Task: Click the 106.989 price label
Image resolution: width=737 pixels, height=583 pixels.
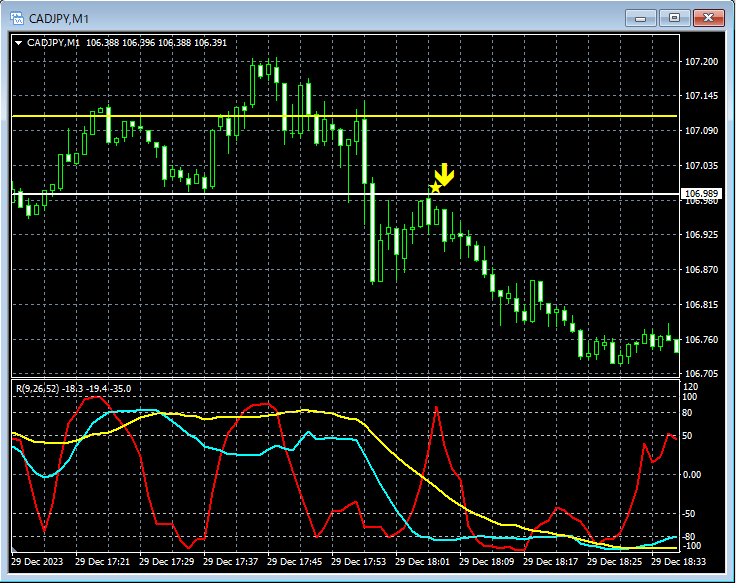Action: coord(701,193)
